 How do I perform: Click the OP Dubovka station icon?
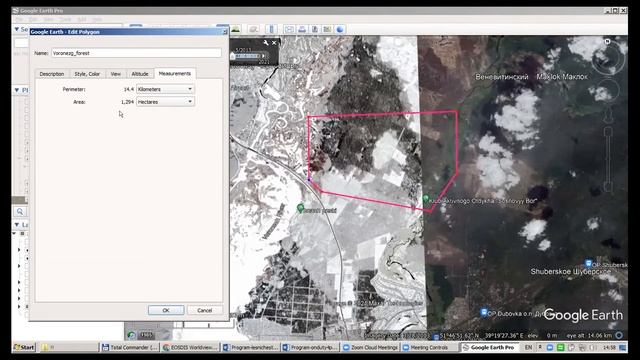point(484,313)
